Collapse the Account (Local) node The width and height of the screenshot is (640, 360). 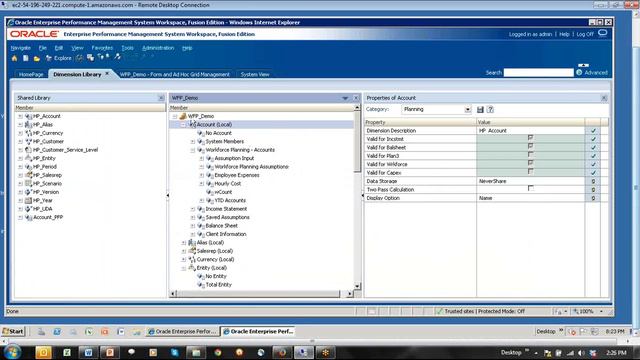[184, 125]
